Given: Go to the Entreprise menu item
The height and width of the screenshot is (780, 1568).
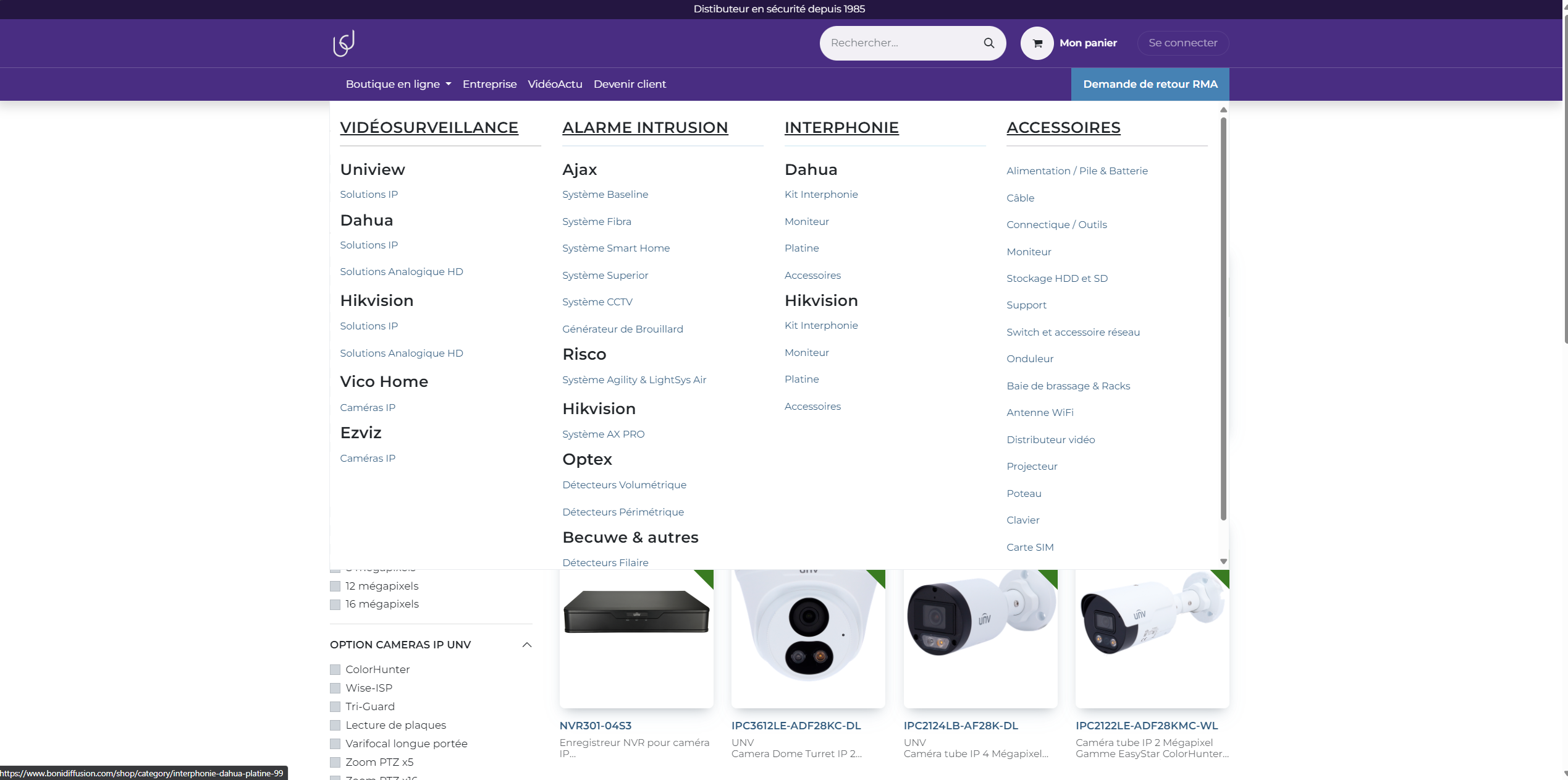Looking at the screenshot, I should (x=489, y=84).
